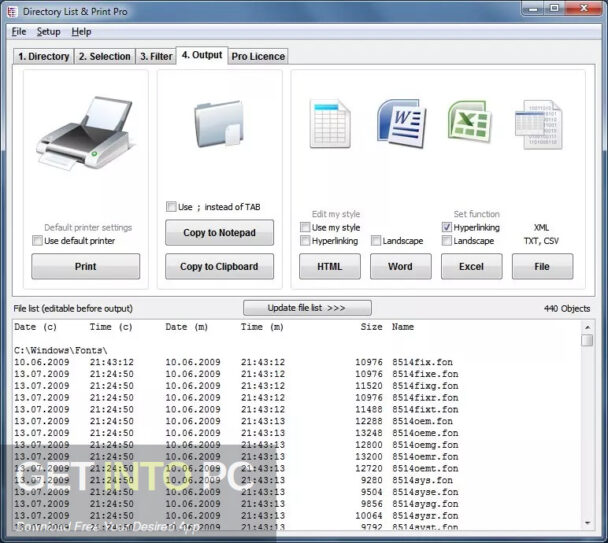This screenshot has width=608, height=543.
Task: Click the folder clipboard icon
Action: pyautogui.click(x=219, y=123)
